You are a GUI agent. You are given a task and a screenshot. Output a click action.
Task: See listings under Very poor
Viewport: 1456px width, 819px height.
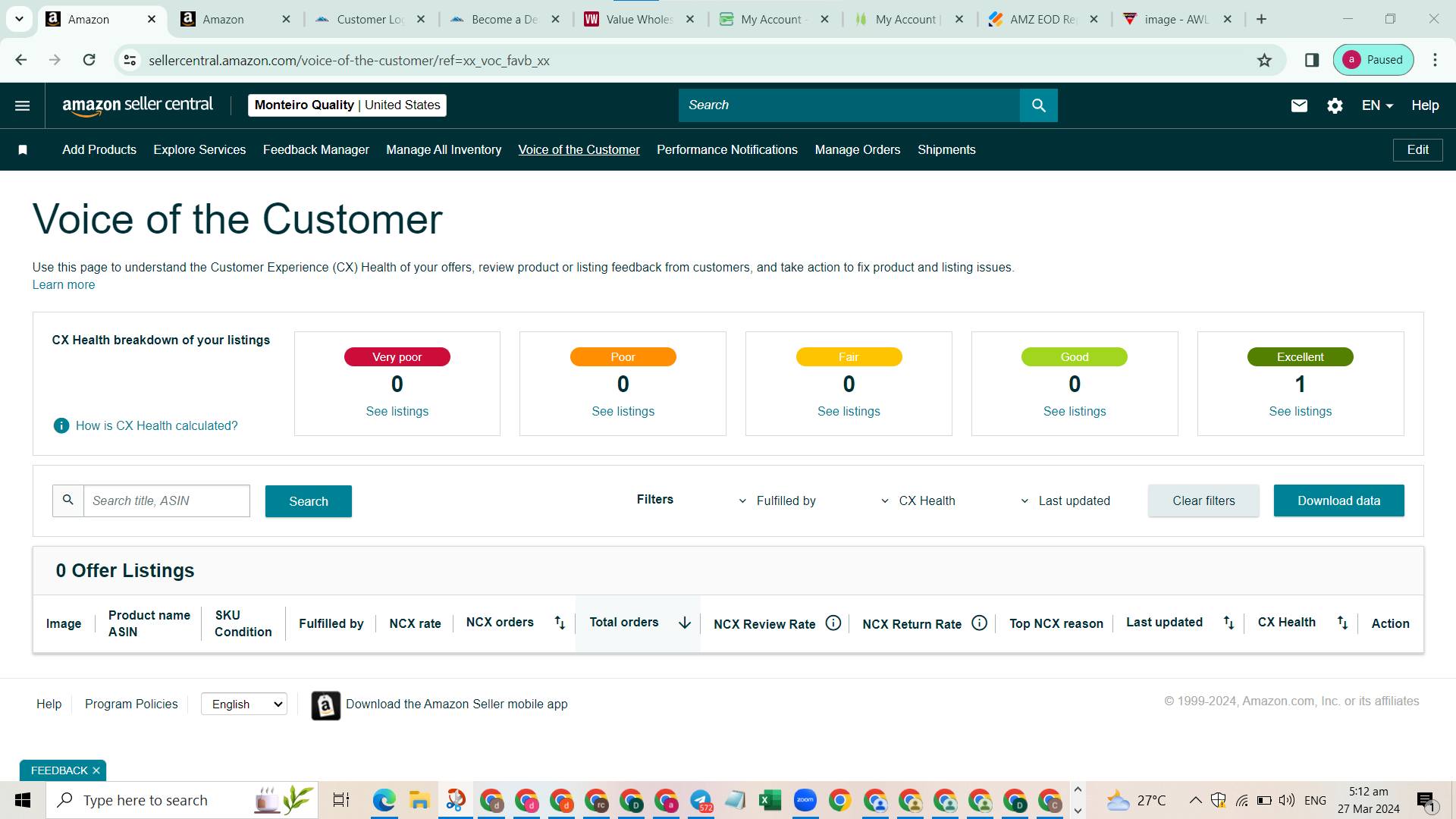tap(397, 412)
